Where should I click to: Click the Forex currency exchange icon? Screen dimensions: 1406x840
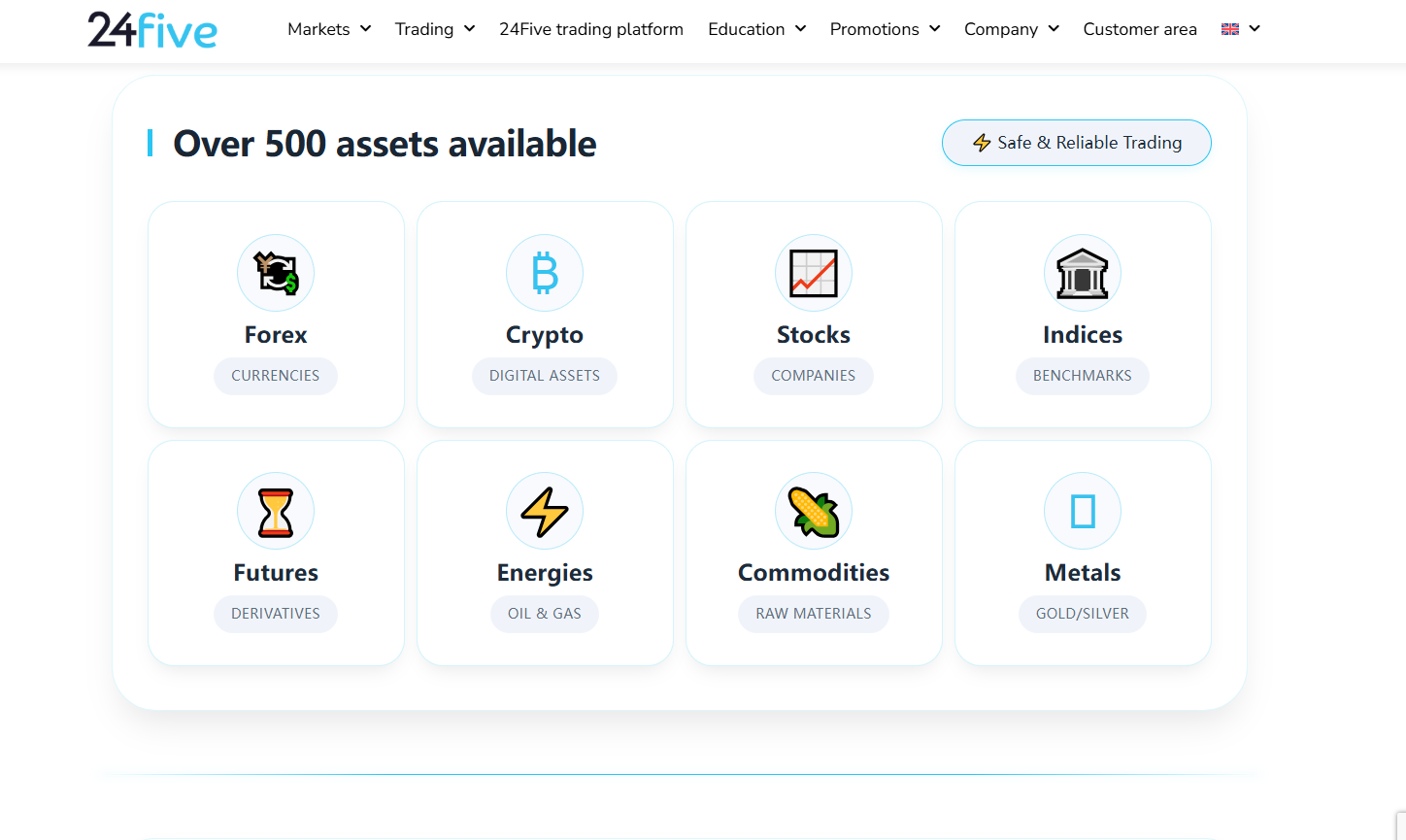coord(276,273)
